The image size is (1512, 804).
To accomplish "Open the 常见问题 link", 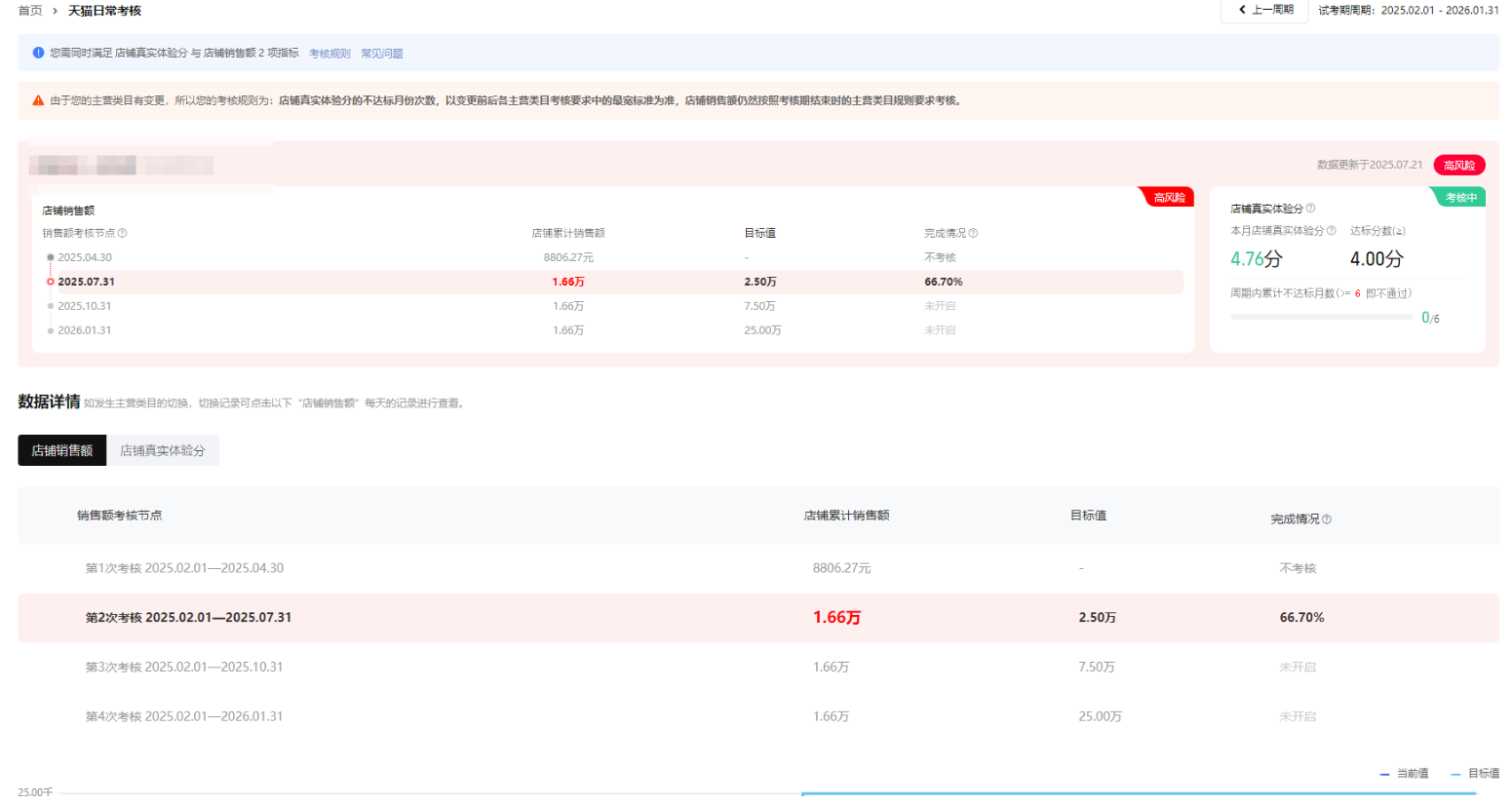I will (383, 53).
